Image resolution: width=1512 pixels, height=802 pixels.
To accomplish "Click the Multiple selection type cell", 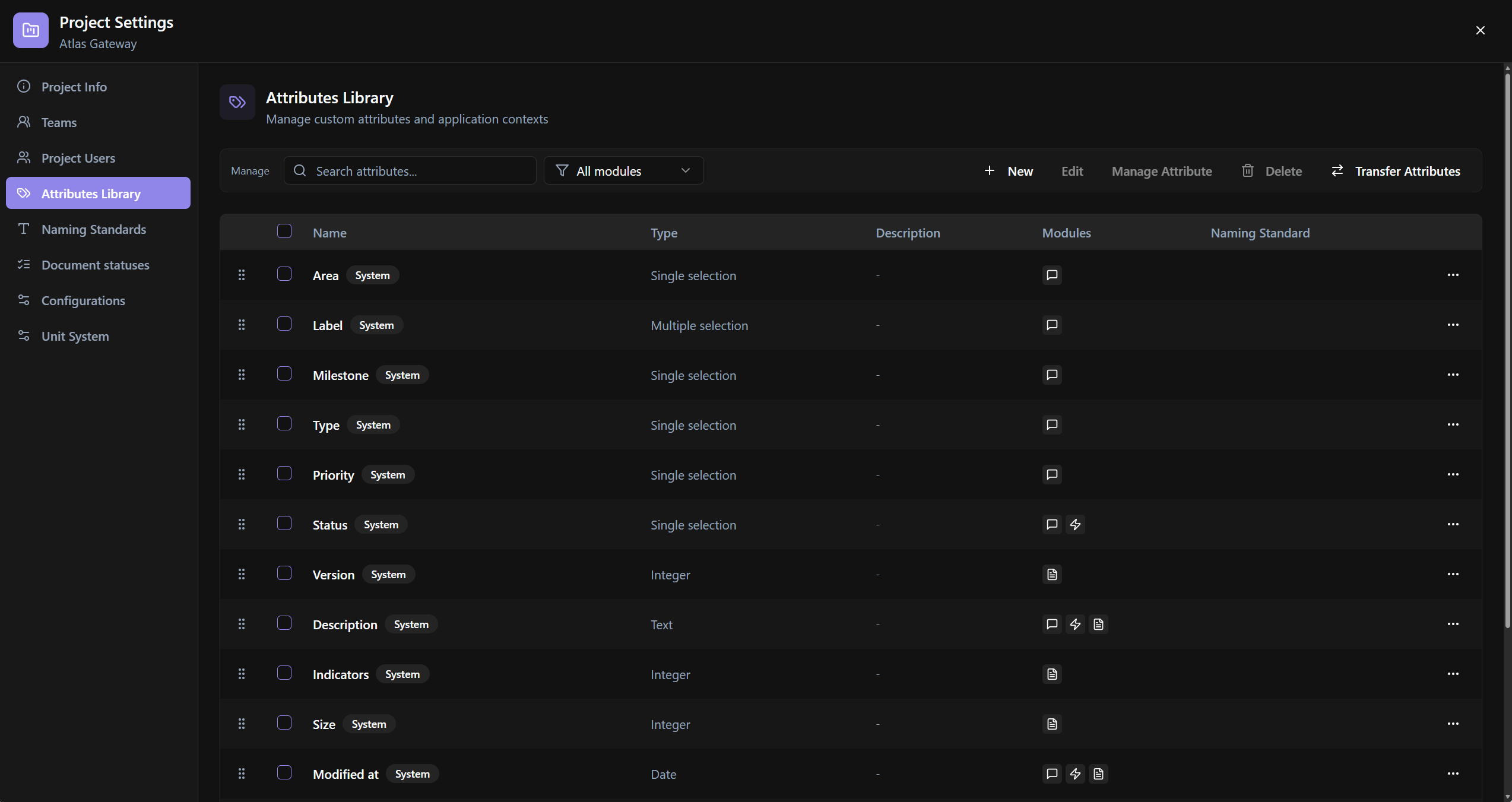I will pyautogui.click(x=699, y=325).
